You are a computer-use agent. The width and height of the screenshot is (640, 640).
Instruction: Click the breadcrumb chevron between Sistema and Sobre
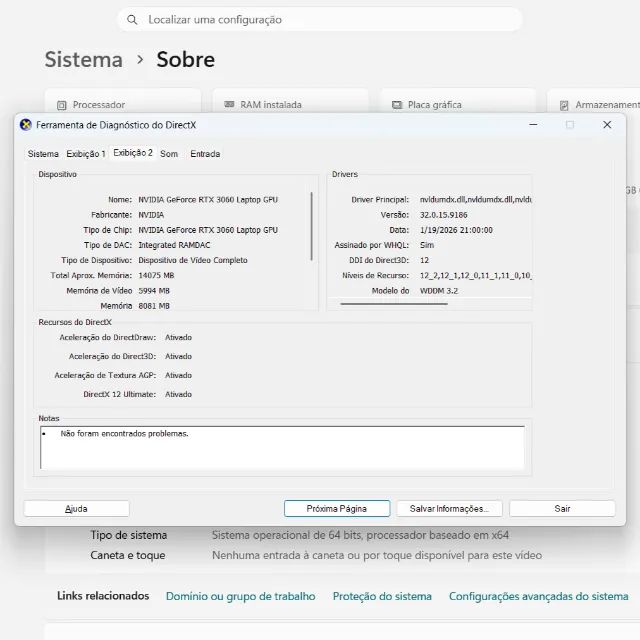click(140, 60)
